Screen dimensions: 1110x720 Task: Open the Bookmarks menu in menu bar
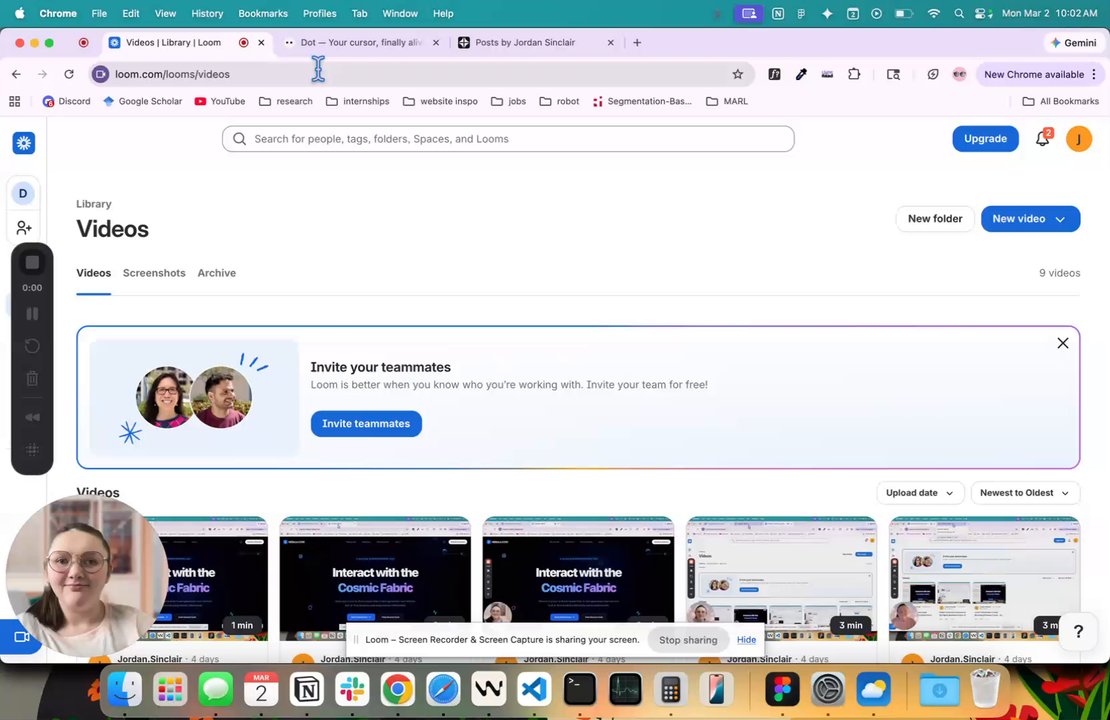[263, 13]
